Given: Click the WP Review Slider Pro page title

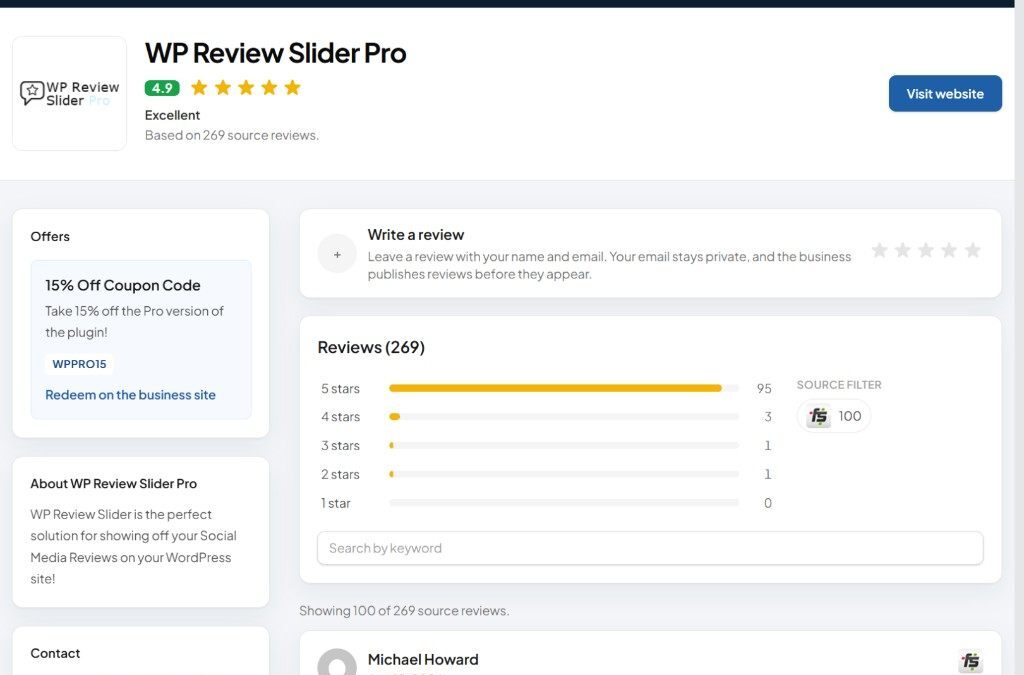Looking at the screenshot, I should point(276,53).
